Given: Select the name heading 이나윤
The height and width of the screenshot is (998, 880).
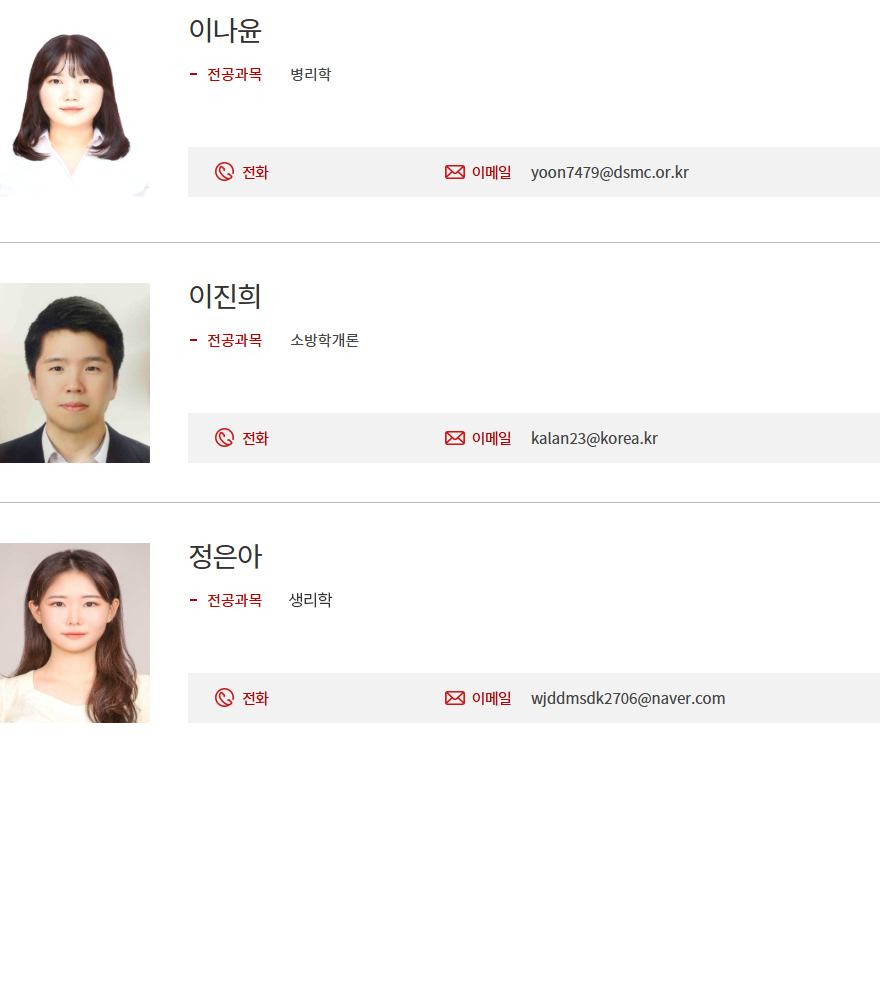Looking at the screenshot, I should 225,31.
